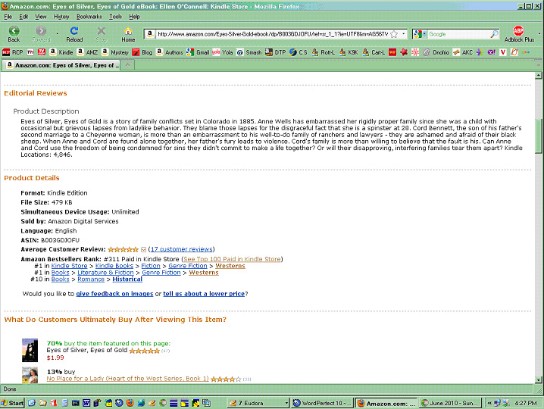Open the Authors bookmark

click(x=170, y=52)
